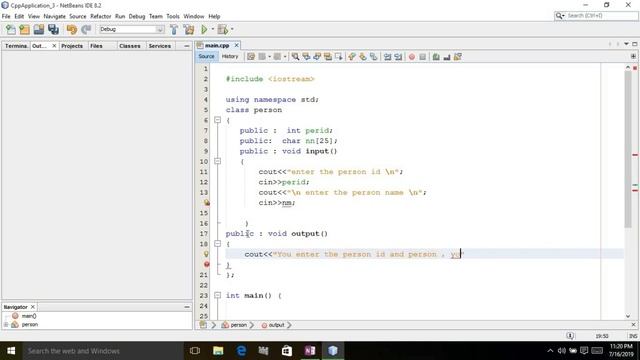The image size is (640, 360).
Task: Select the main.cpp editor tab
Action: pos(217,45)
